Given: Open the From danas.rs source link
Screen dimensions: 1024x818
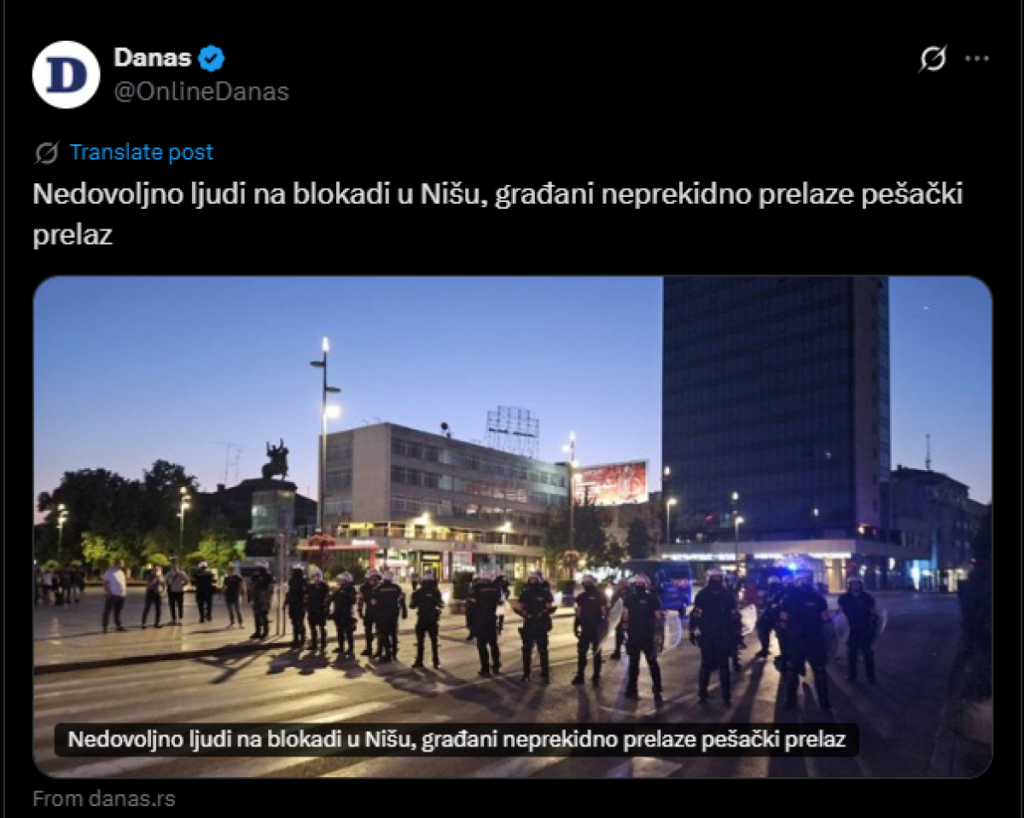Looking at the screenshot, I should pos(104,798).
